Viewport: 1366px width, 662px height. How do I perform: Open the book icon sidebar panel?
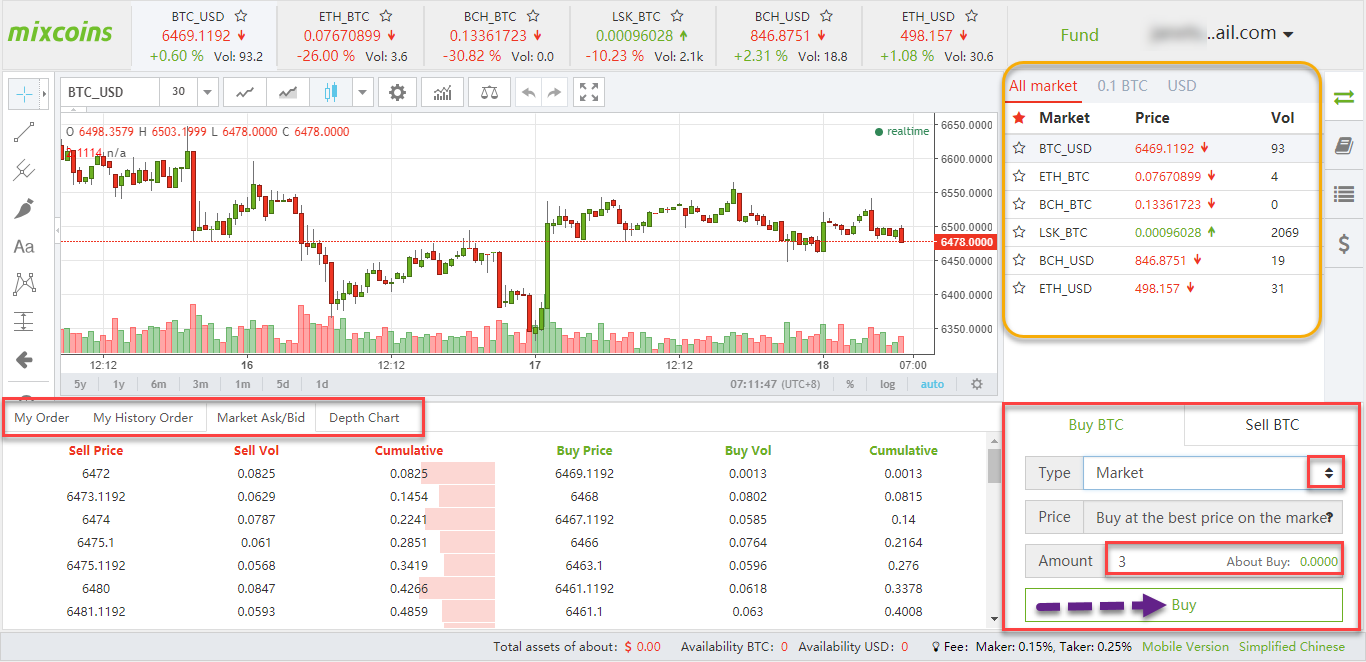1344,146
